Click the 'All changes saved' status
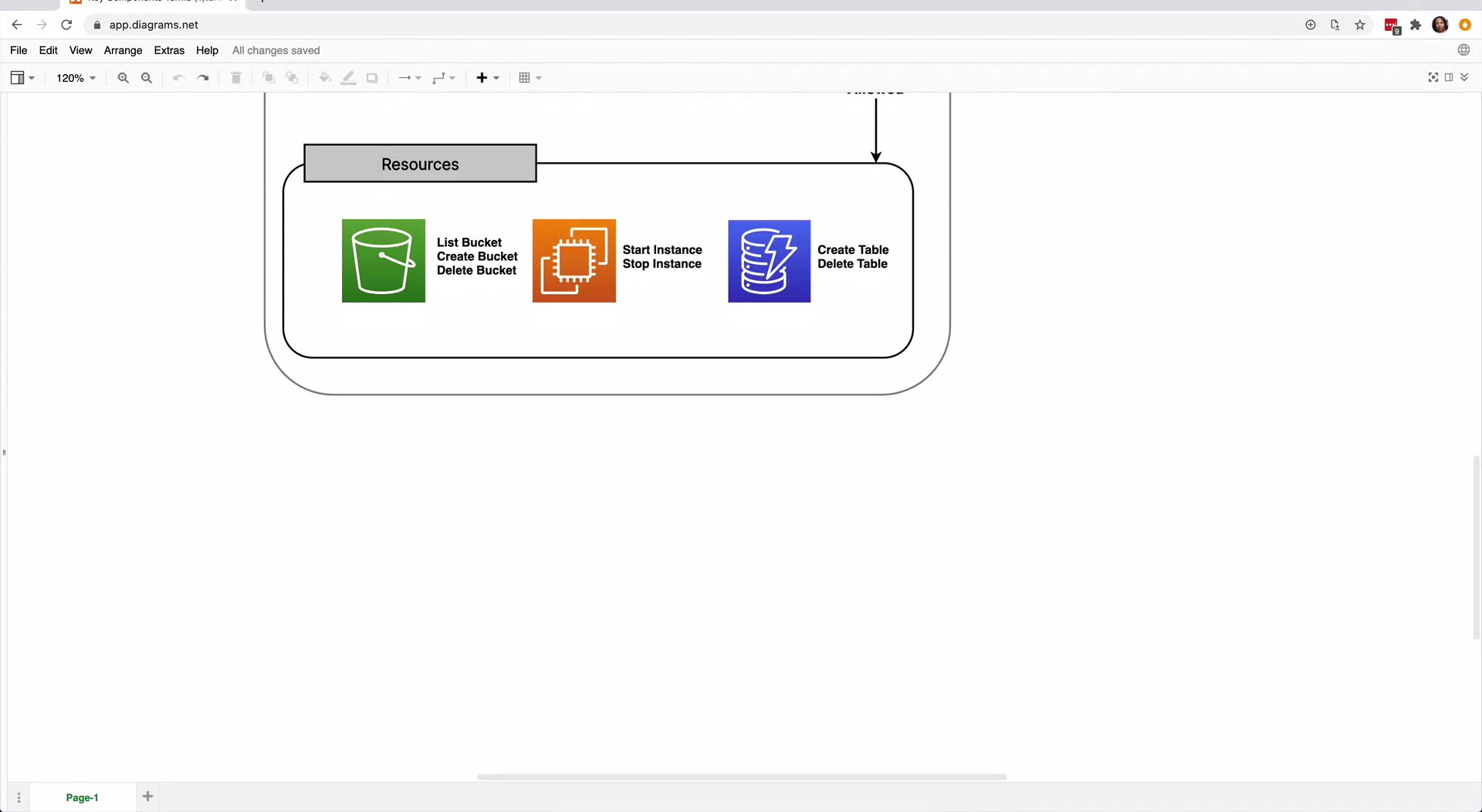 [x=276, y=50]
